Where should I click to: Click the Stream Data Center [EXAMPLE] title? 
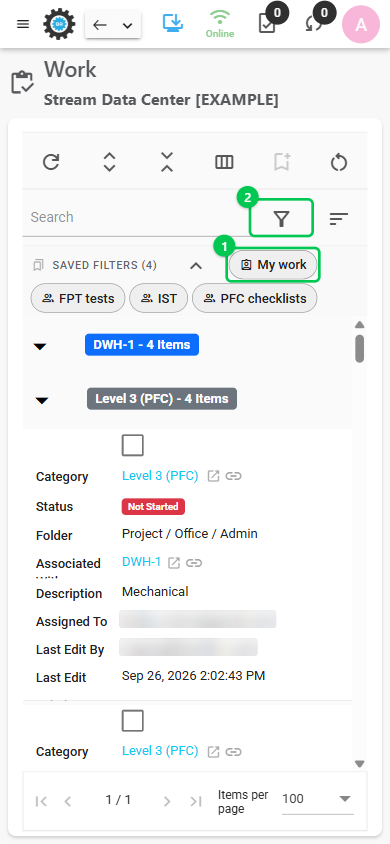click(161, 100)
